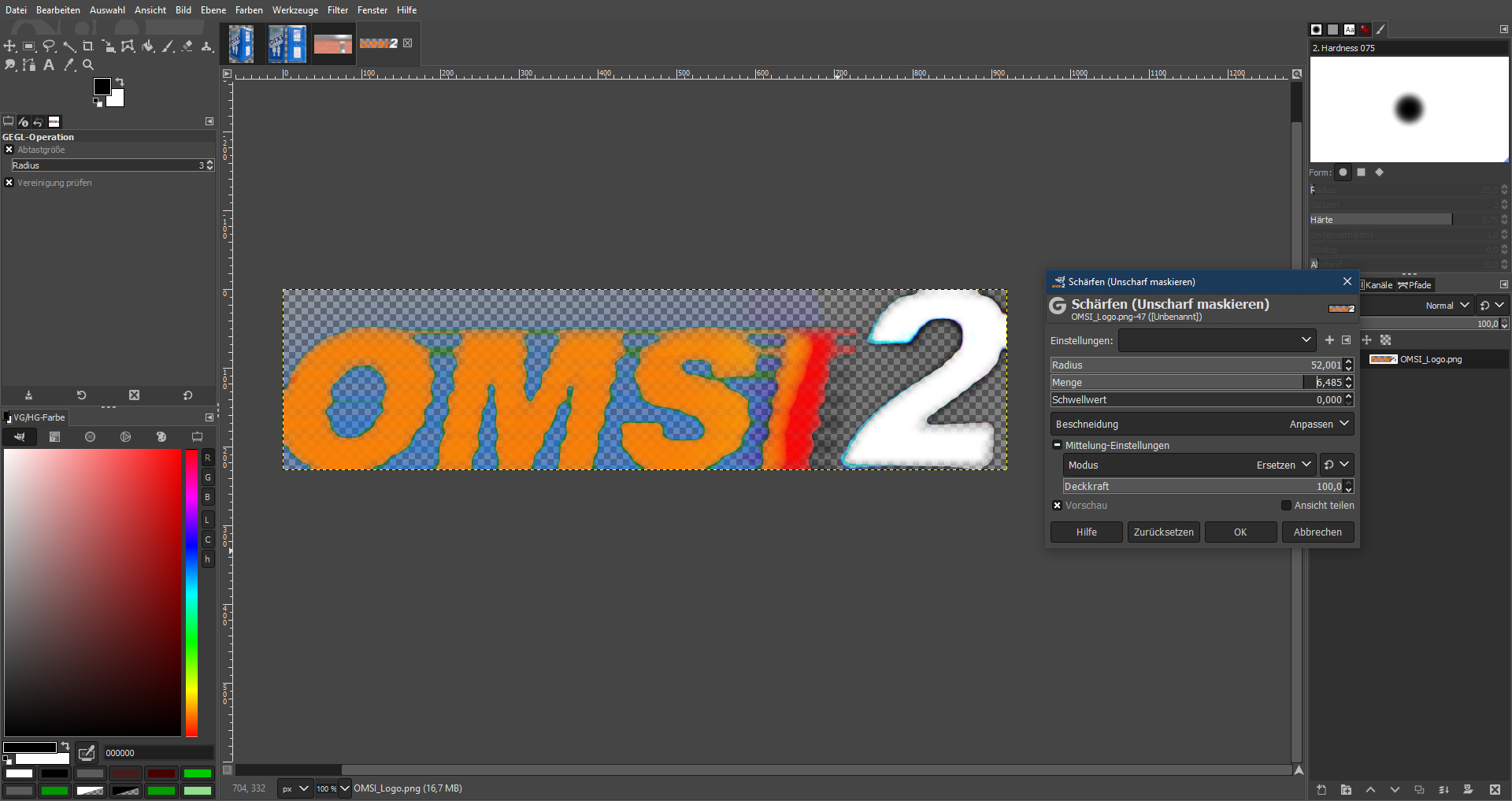Select the Color Picker eyedropper tool
The width and height of the screenshot is (1512, 801).
(69, 65)
